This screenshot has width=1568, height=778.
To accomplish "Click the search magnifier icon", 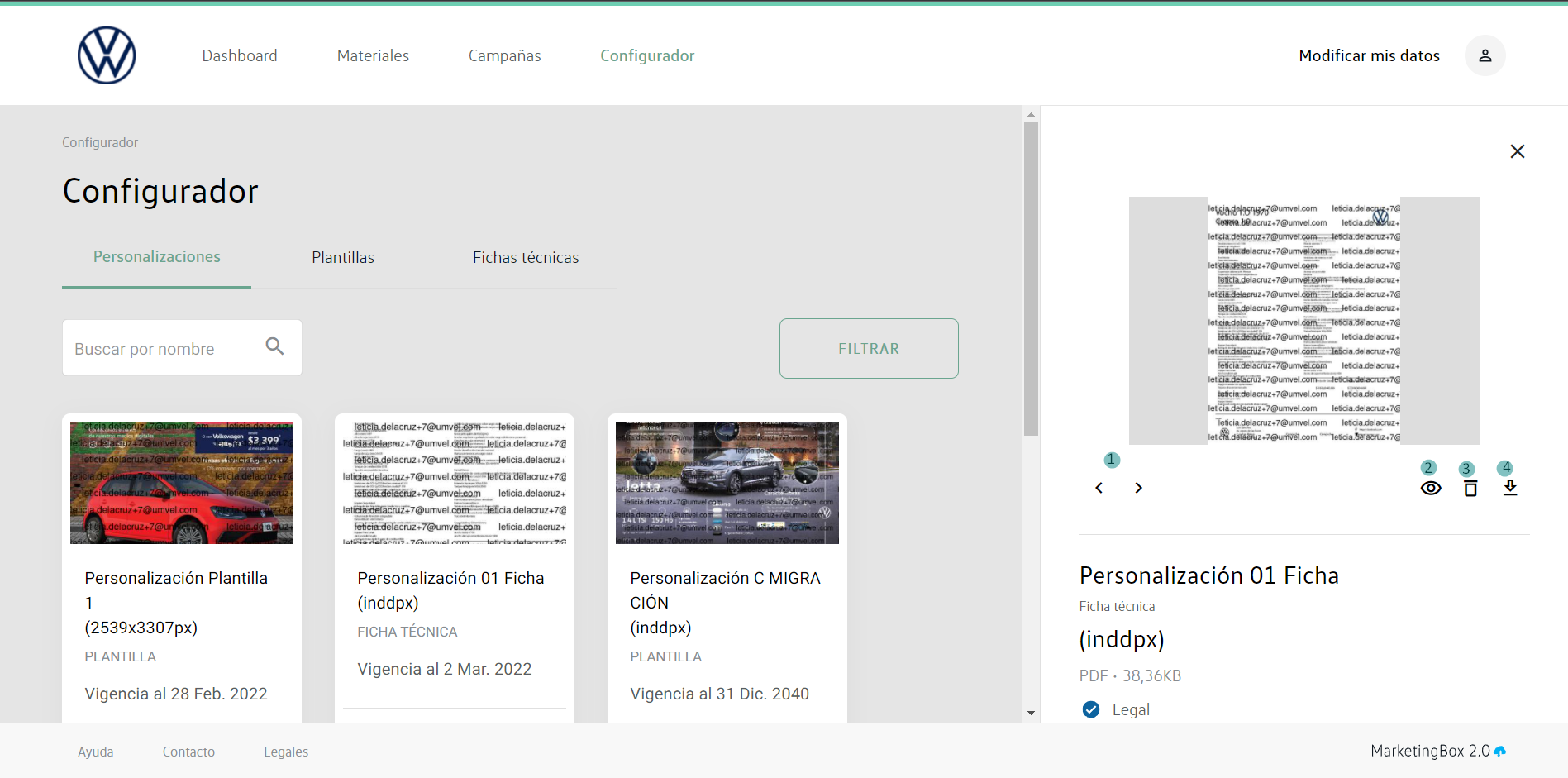I will tap(274, 346).
